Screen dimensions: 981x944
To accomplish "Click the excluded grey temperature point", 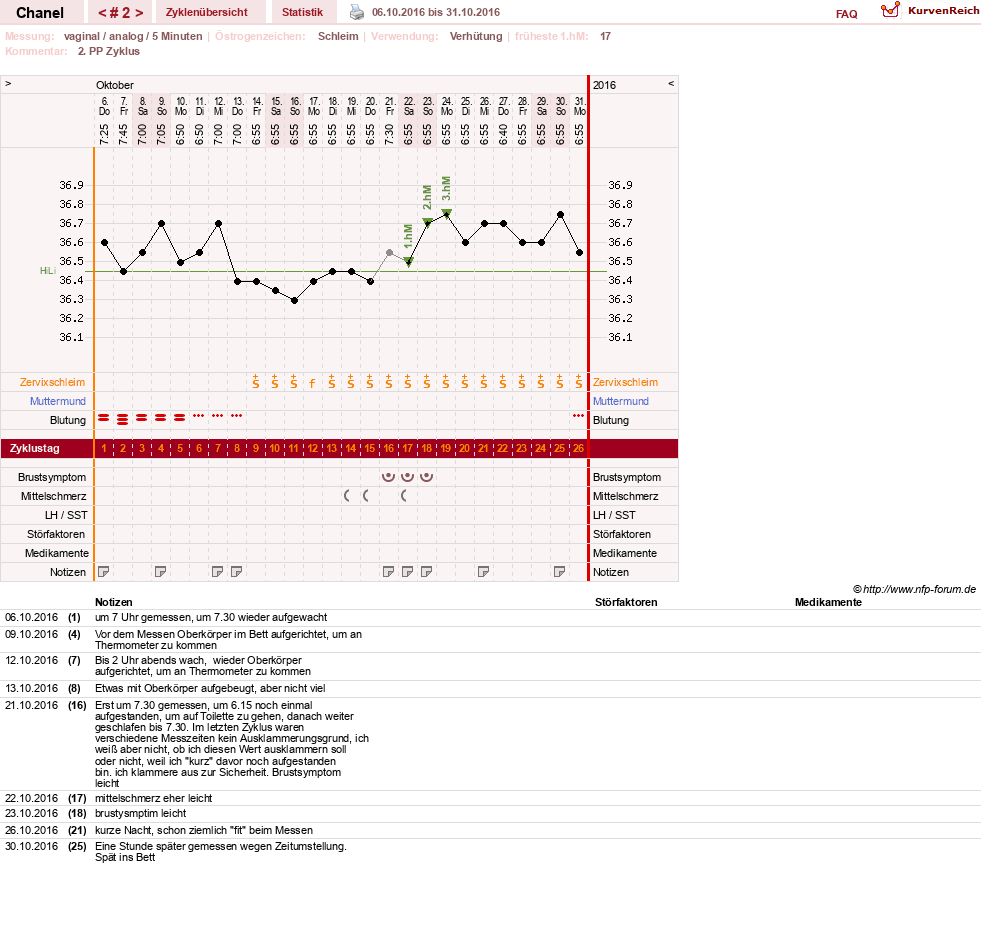I will click(389, 253).
